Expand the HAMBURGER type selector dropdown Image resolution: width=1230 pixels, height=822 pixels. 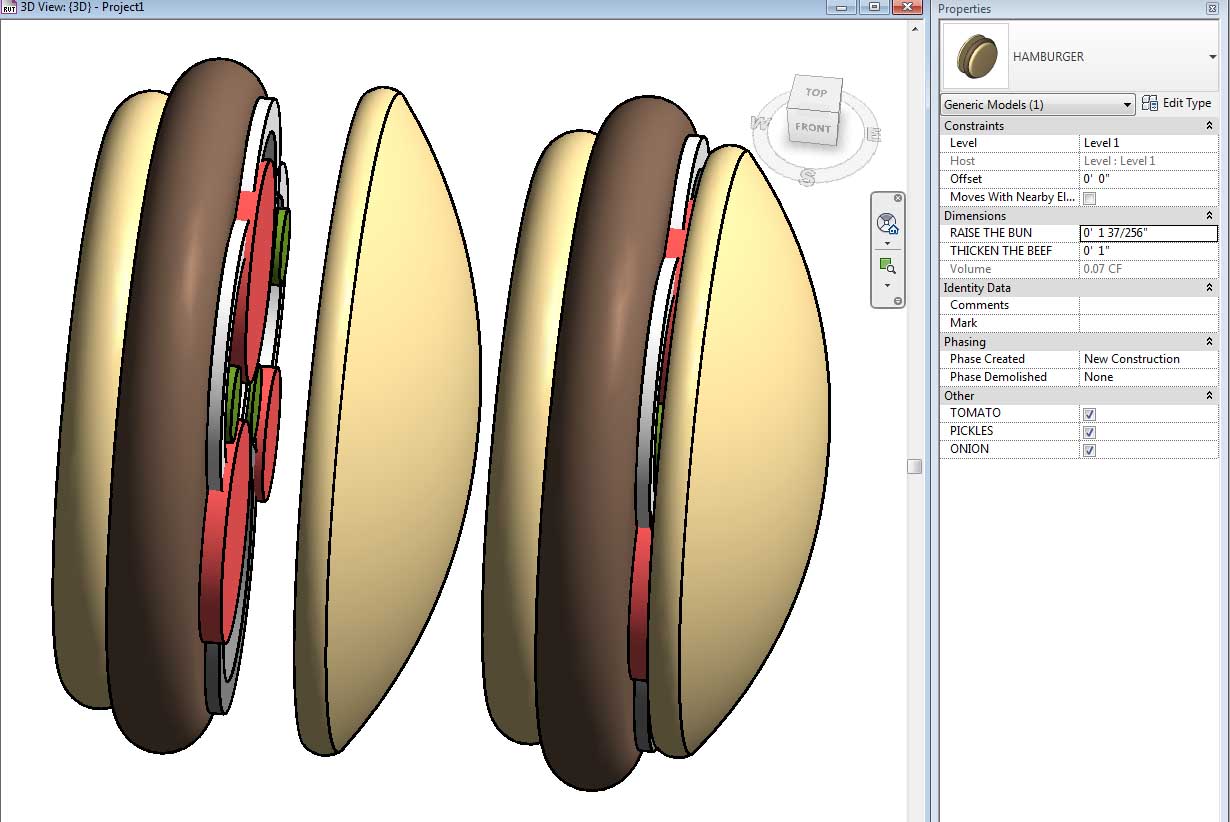tap(1213, 57)
